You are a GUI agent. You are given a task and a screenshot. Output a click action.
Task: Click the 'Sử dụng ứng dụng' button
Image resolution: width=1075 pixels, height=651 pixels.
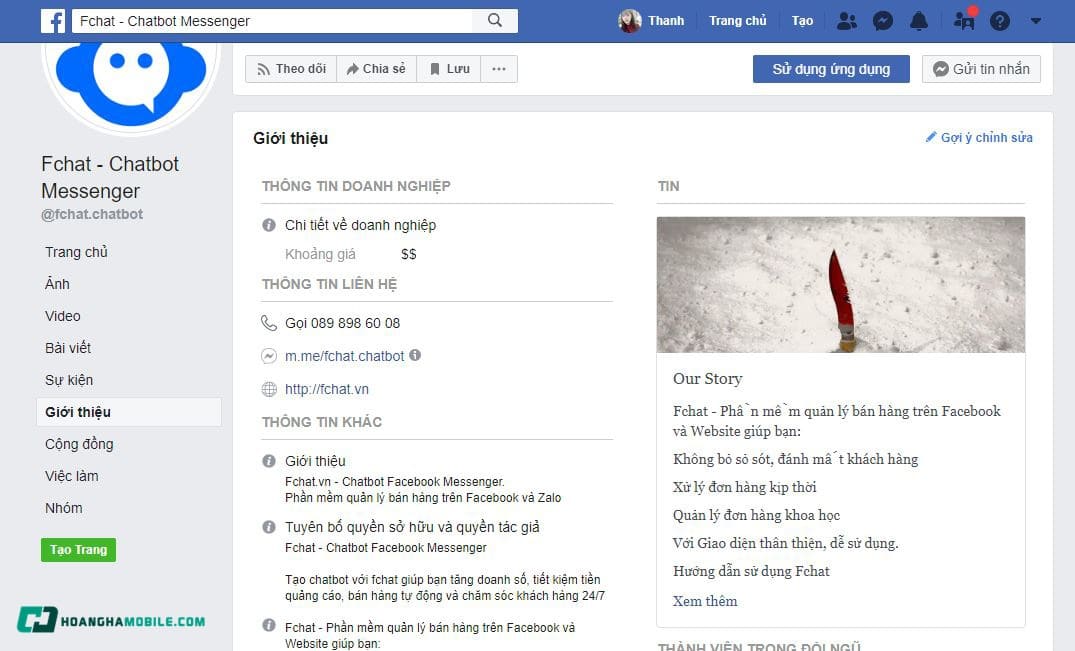(830, 68)
